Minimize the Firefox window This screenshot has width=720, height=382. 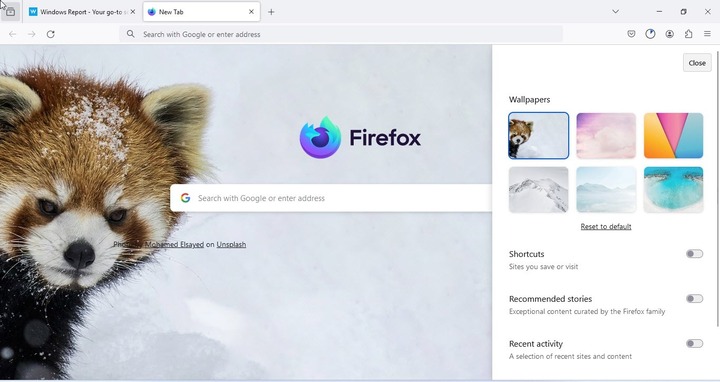[x=659, y=11]
